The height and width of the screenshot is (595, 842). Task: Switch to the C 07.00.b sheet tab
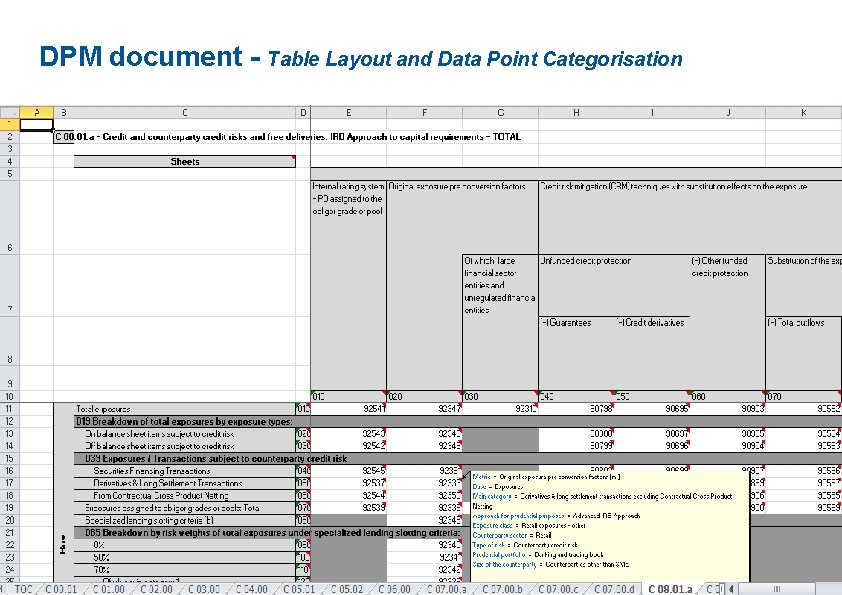coord(503,589)
